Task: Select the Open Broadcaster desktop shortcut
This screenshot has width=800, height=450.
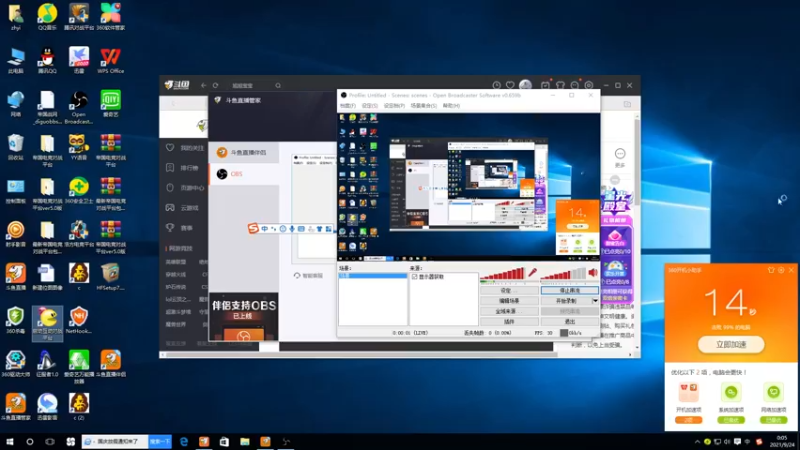Action: pyautogui.click(x=79, y=107)
